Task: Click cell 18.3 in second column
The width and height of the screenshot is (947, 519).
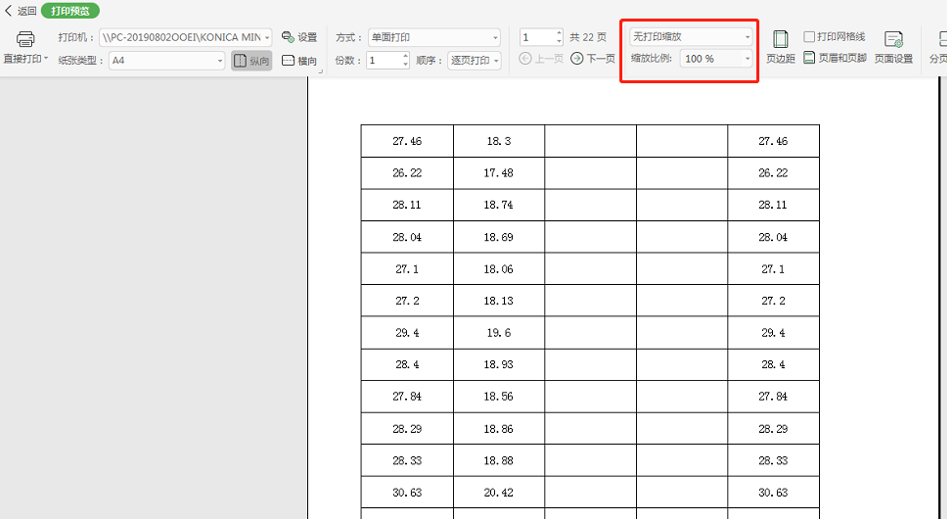Action: [499, 141]
